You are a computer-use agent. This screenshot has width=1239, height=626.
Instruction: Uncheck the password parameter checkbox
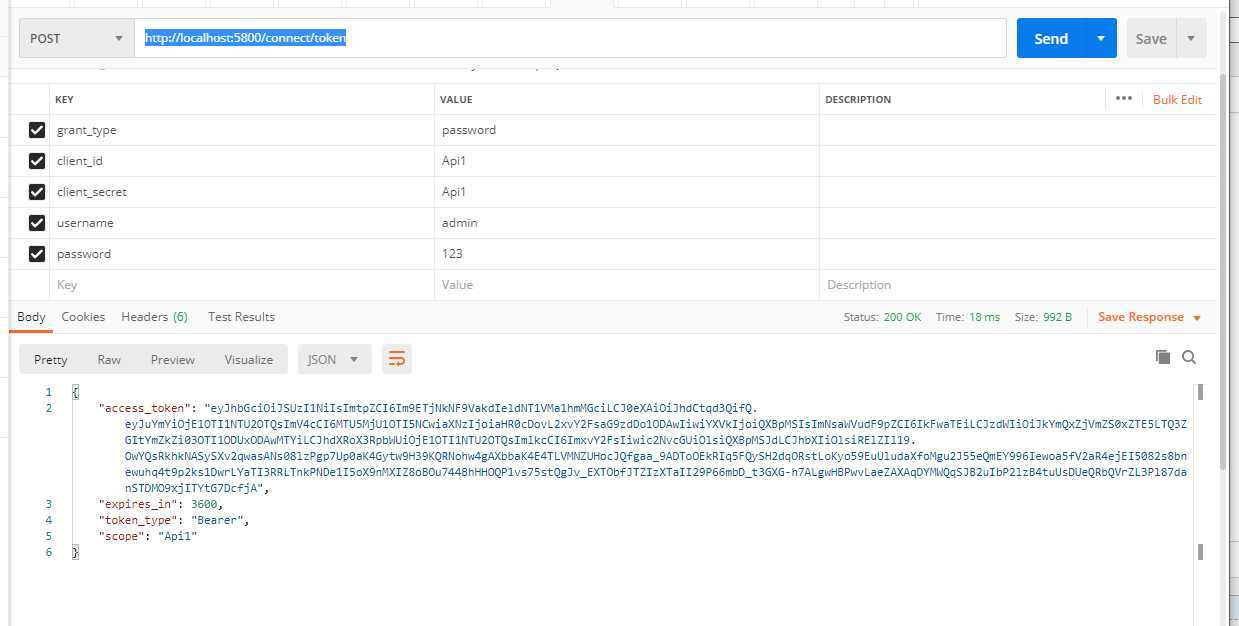point(37,254)
